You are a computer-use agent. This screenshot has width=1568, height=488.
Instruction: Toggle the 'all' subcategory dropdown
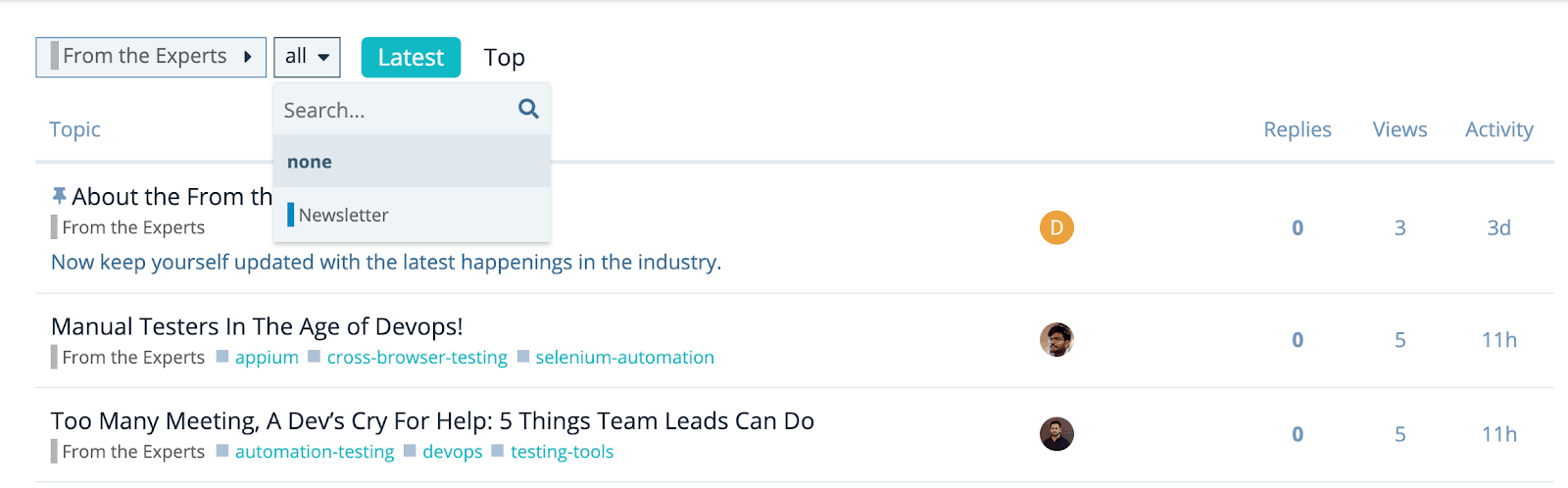click(x=307, y=57)
